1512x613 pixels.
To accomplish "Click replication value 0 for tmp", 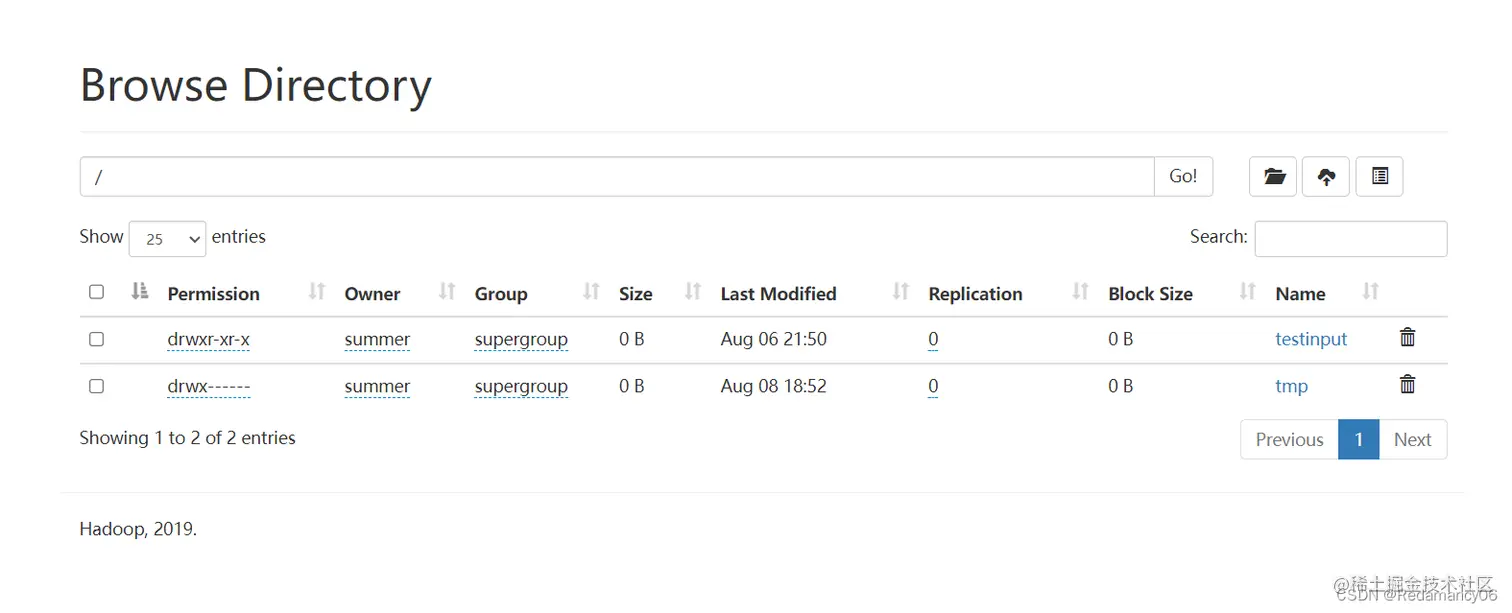I will point(933,386).
